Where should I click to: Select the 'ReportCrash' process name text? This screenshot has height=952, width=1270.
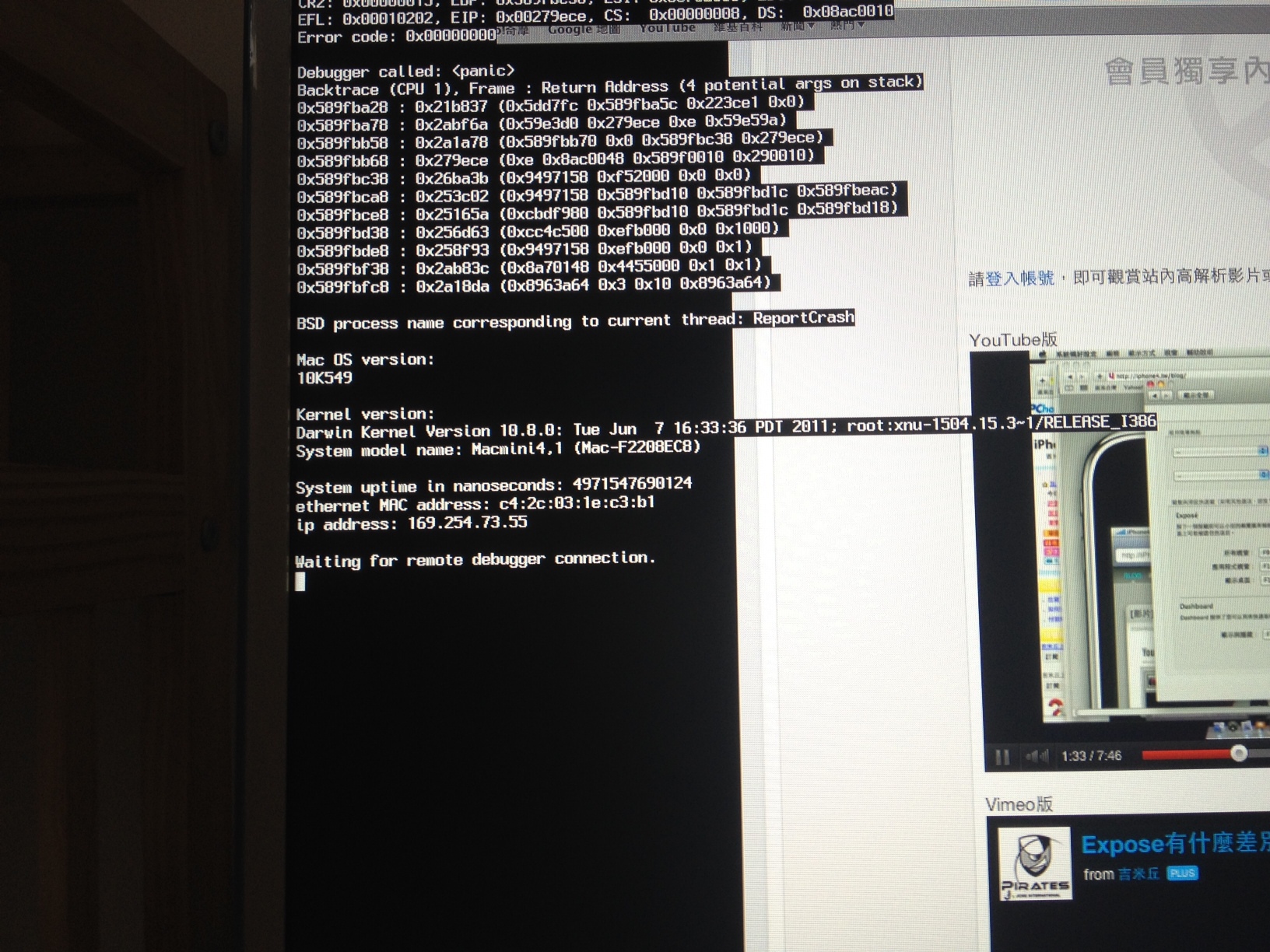pyautogui.click(x=803, y=317)
